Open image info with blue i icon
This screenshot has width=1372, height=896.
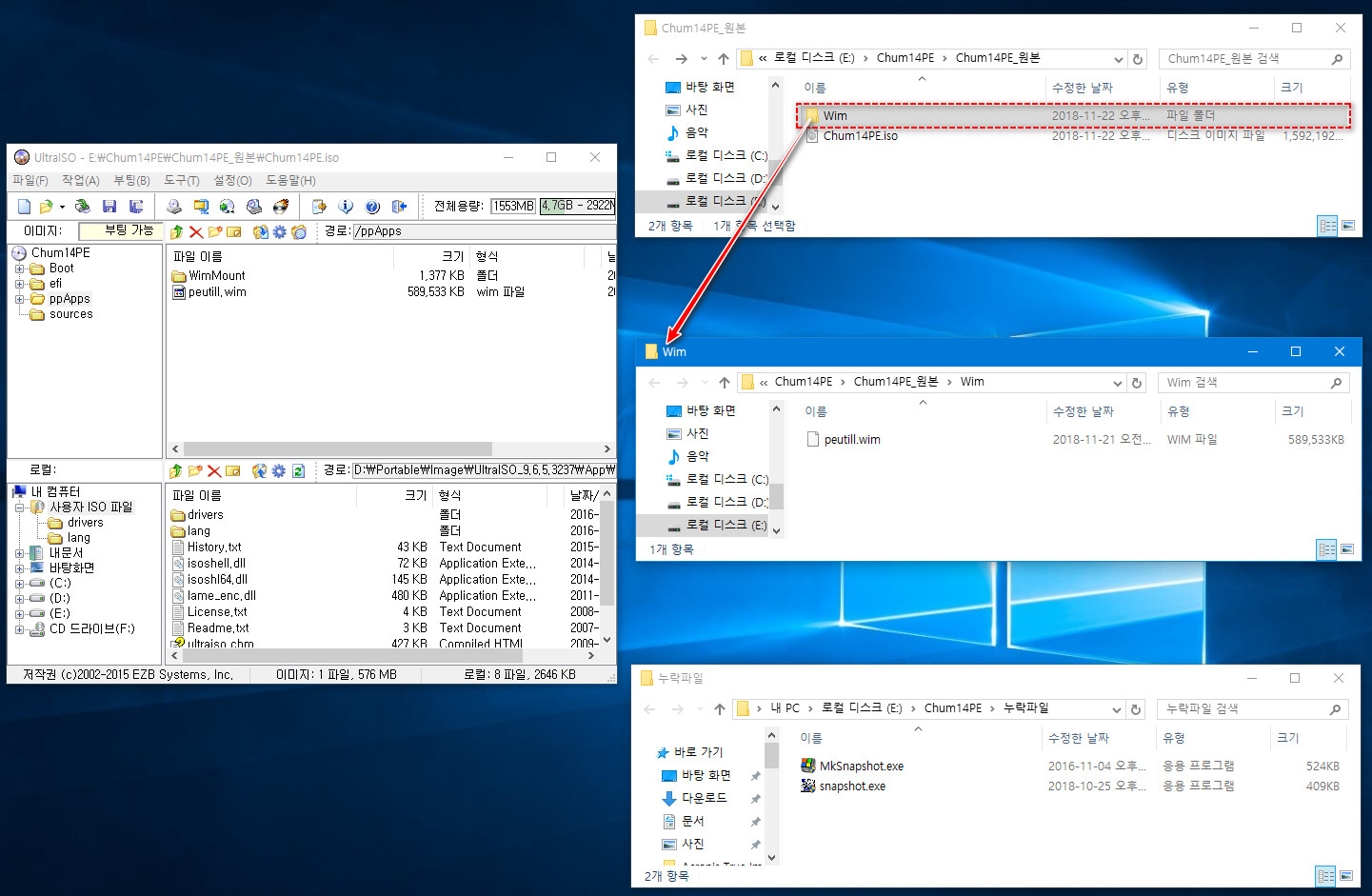(x=346, y=207)
